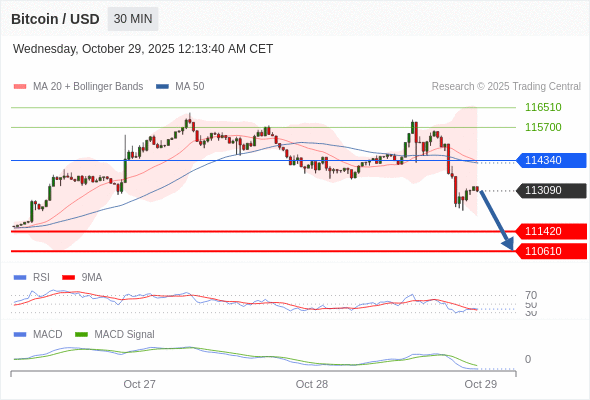
Task: Click the Oct 27 date axis label
Action: tap(139, 384)
